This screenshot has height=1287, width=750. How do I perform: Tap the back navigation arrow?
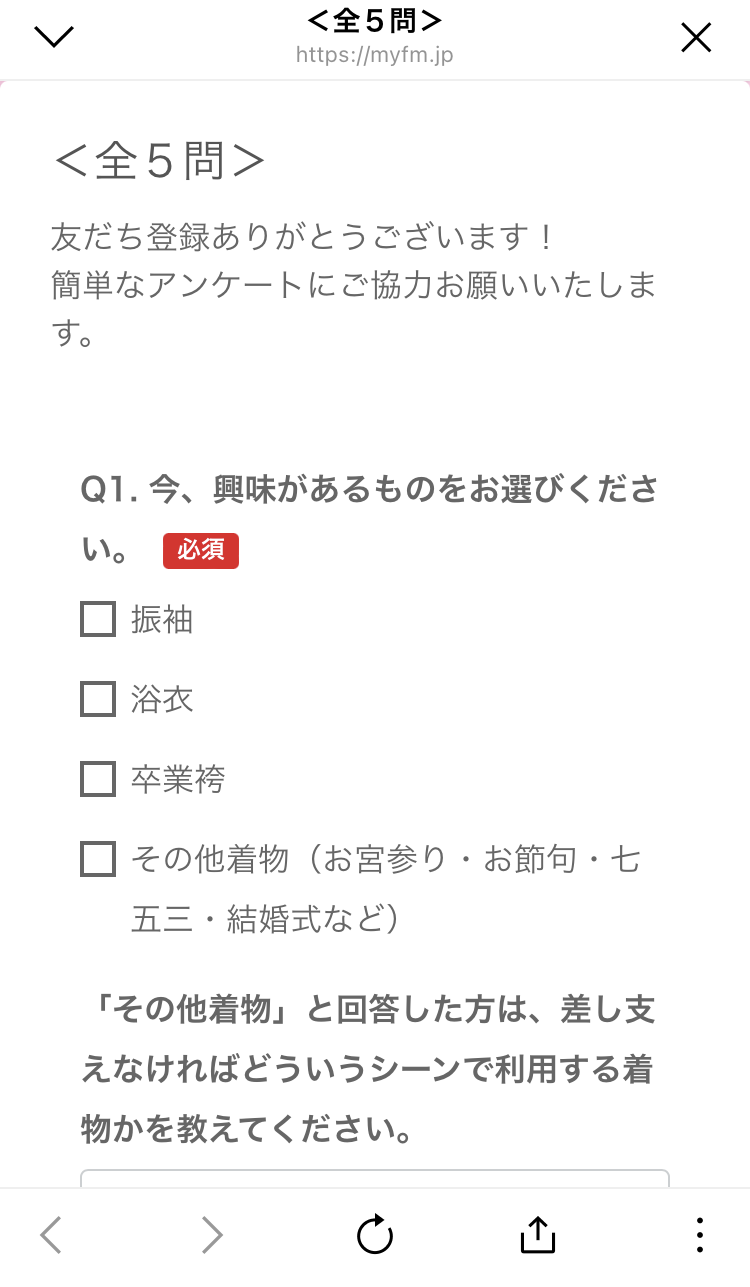point(50,1235)
